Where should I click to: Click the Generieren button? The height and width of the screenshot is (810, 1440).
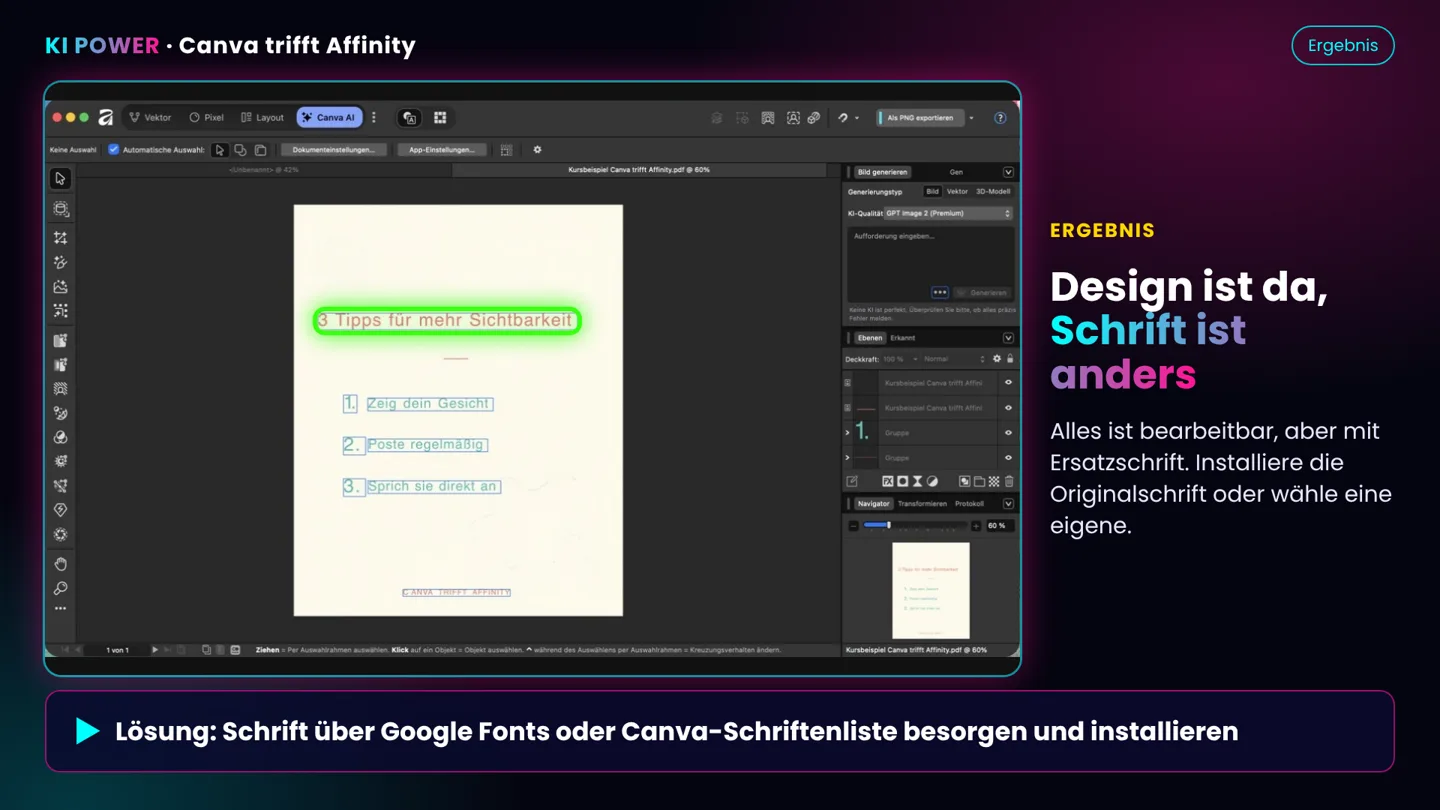click(x=981, y=293)
